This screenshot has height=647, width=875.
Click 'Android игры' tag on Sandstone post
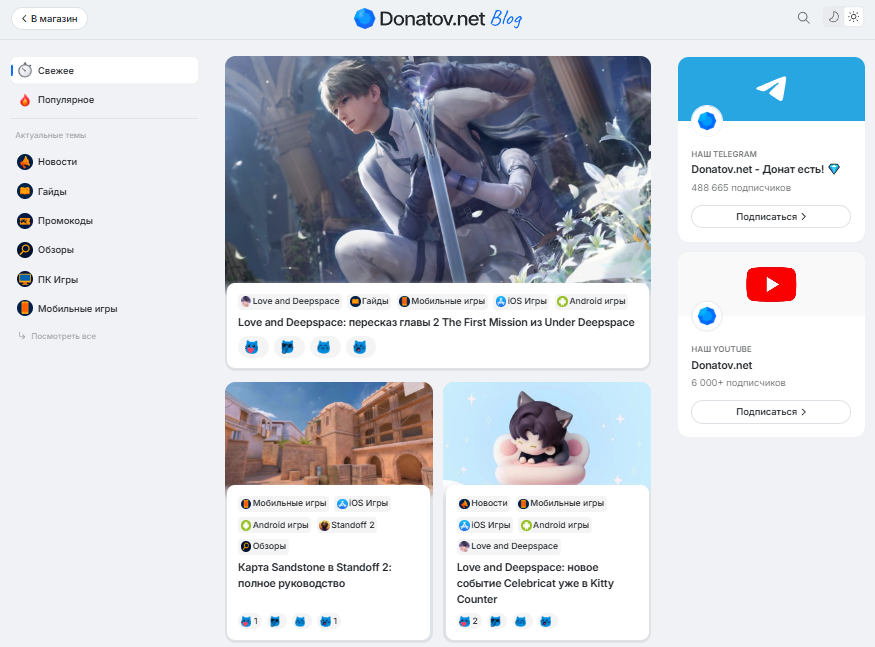[275, 525]
